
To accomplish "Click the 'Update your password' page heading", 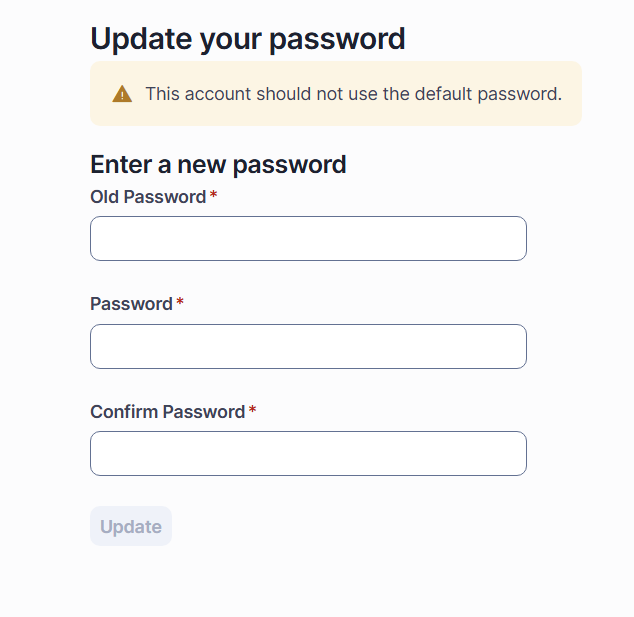I will pos(248,39).
